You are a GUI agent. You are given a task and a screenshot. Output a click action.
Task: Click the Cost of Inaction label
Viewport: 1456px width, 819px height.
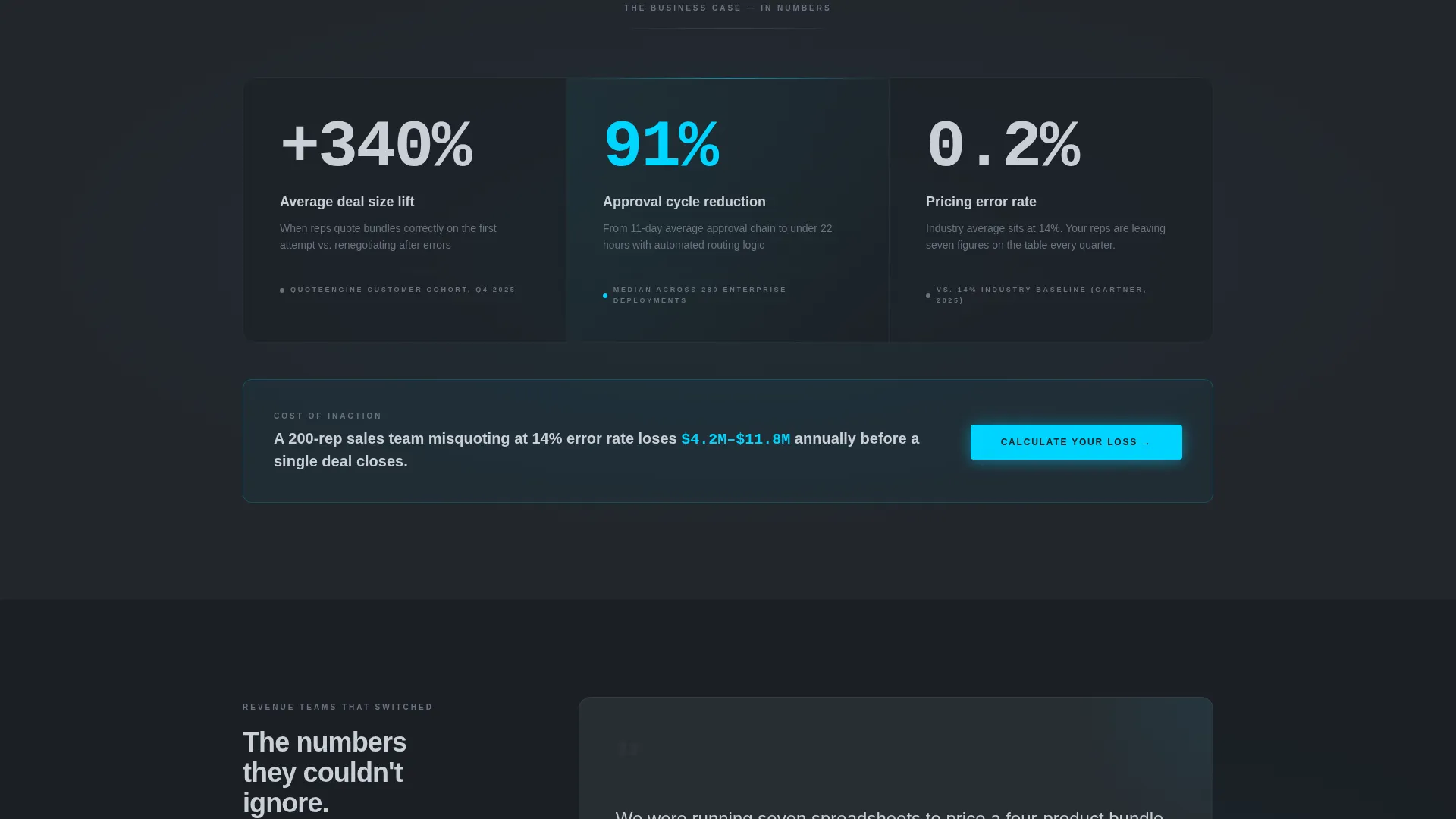coord(328,416)
